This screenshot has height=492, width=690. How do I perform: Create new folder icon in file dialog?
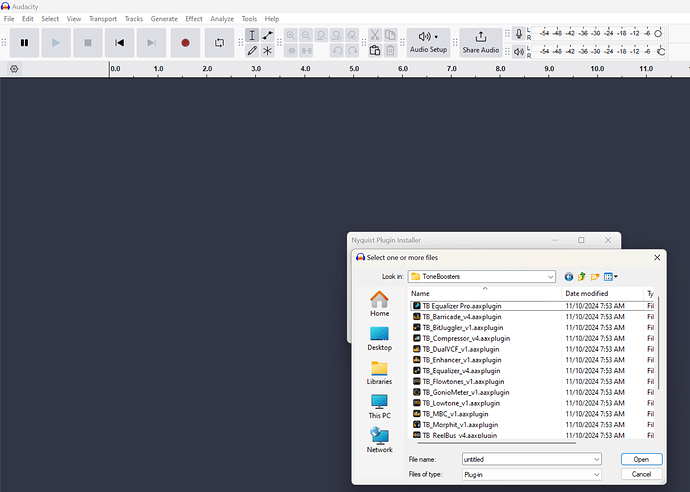pyautogui.click(x=595, y=277)
